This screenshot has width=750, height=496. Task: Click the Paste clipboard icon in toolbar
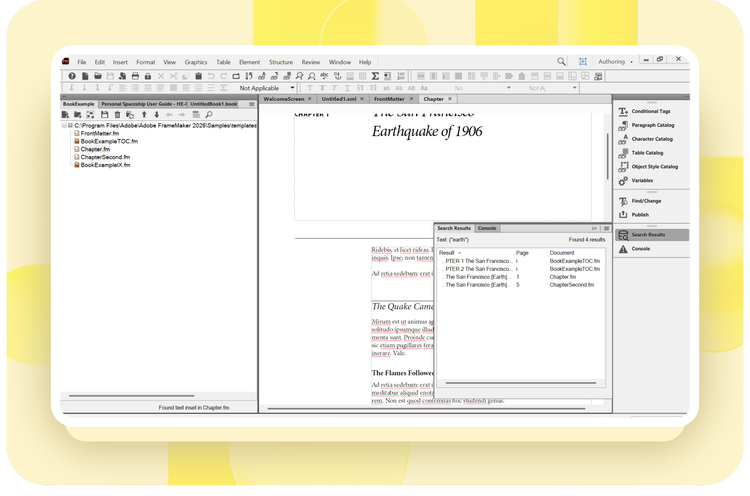[199, 76]
